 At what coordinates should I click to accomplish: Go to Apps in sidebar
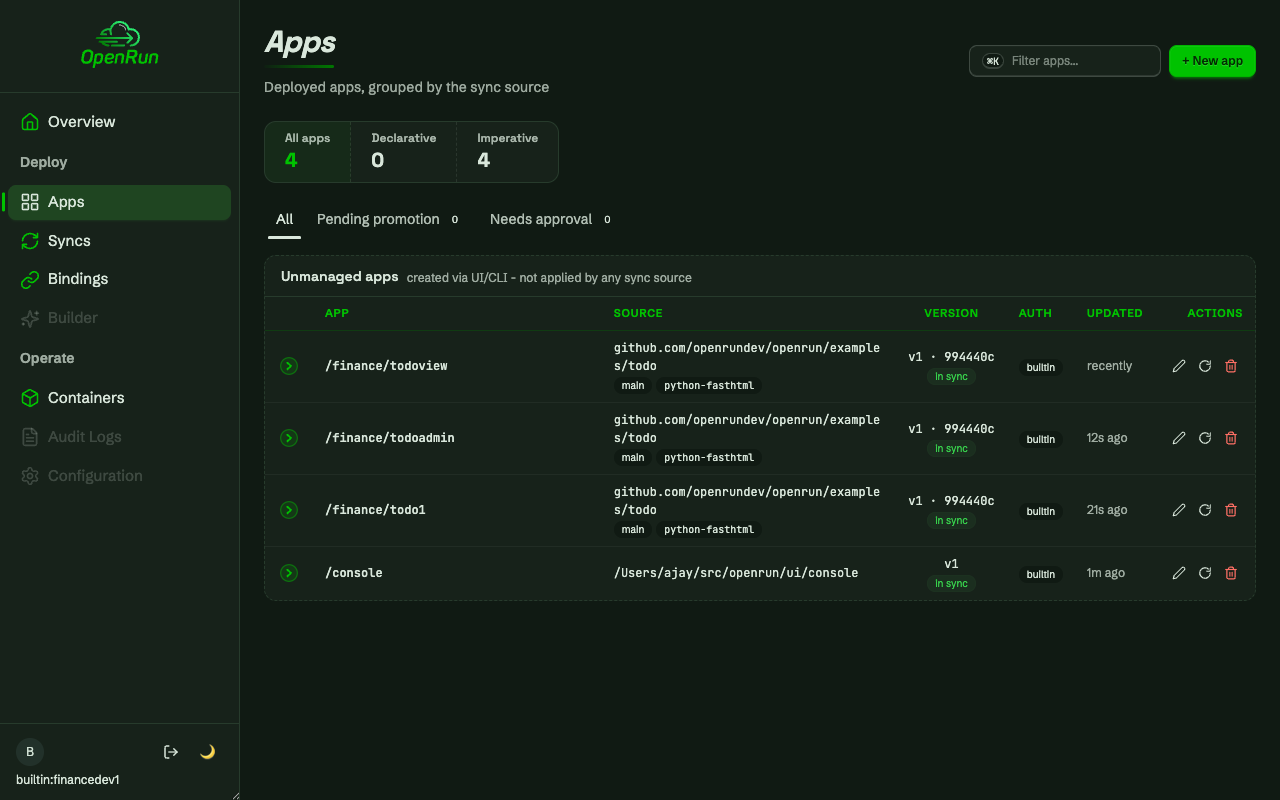[120, 202]
